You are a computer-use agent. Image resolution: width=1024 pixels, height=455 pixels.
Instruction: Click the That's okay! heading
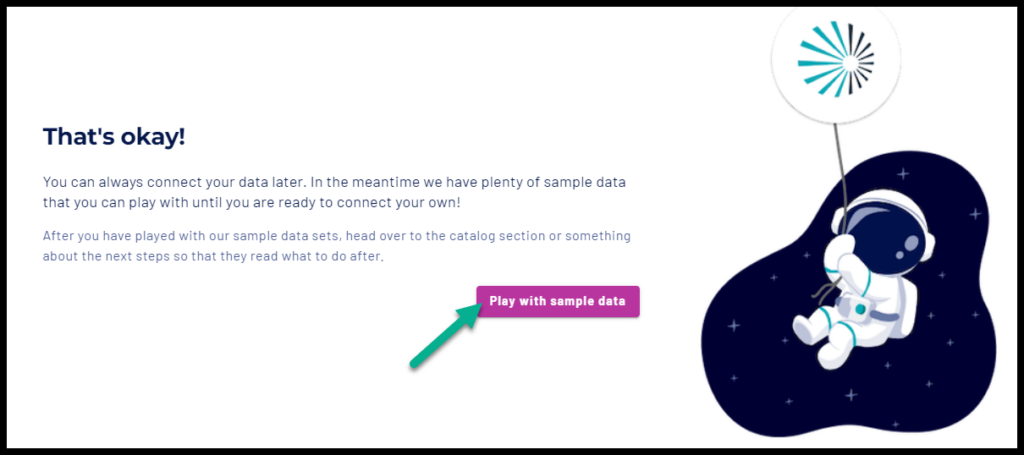pyautogui.click(x=114, y=137)
